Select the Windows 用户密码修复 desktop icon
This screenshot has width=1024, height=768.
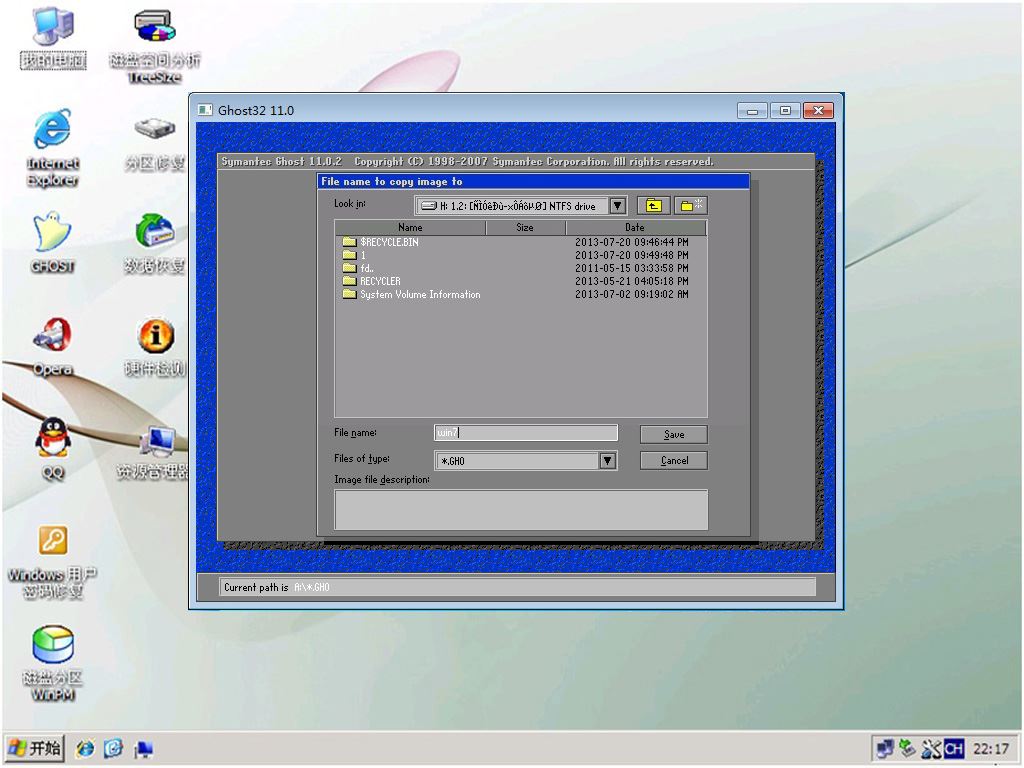53,562
